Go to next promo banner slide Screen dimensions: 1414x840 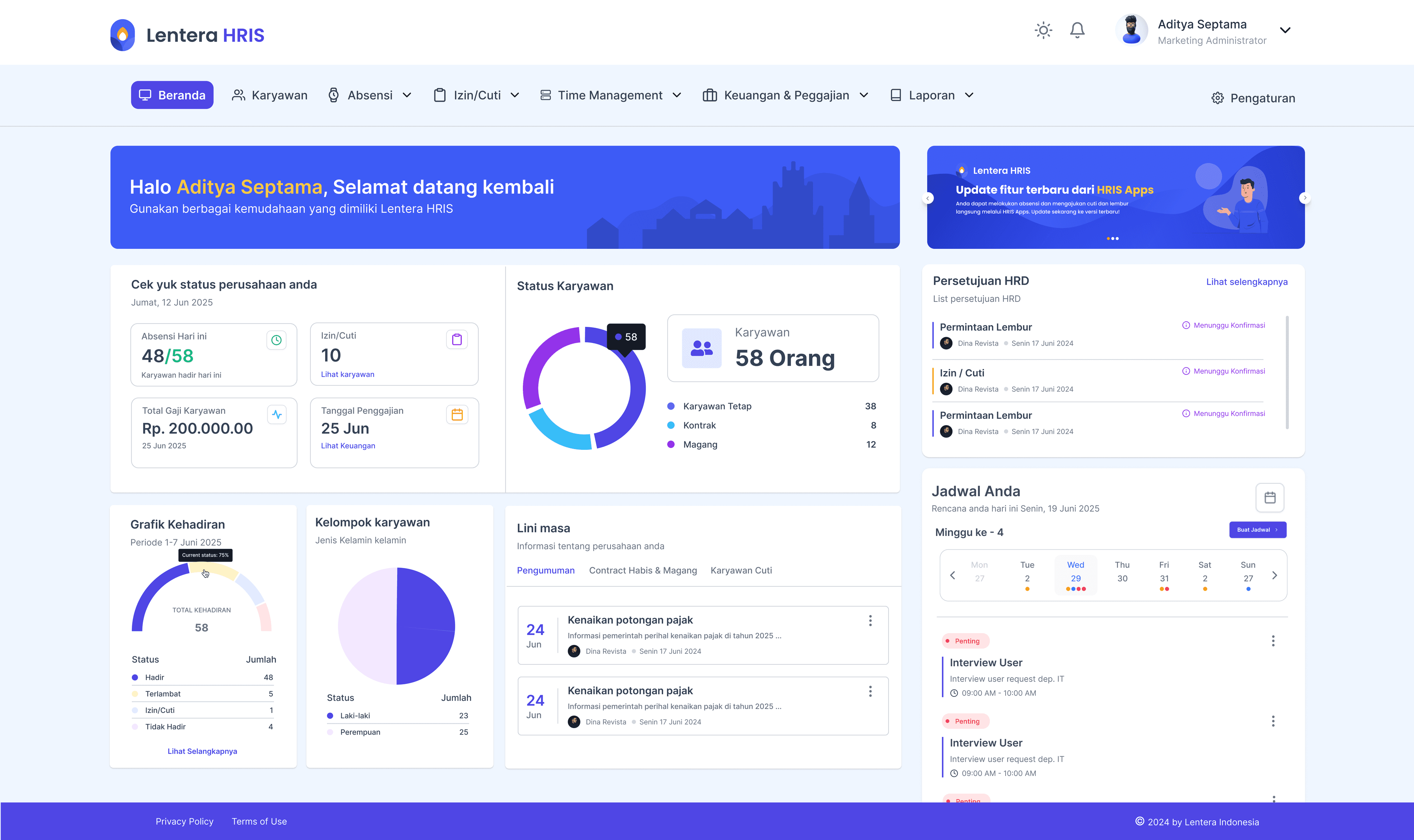tap(1304, 198)
